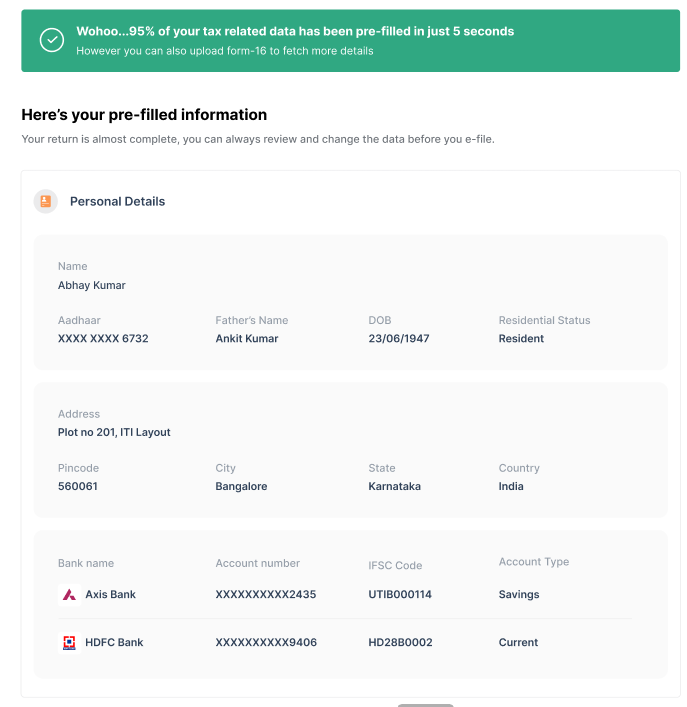Select the address Plot no 201, ITI Layout
The width and height of the screenshot is (687, 707).
tap(114, 433)
